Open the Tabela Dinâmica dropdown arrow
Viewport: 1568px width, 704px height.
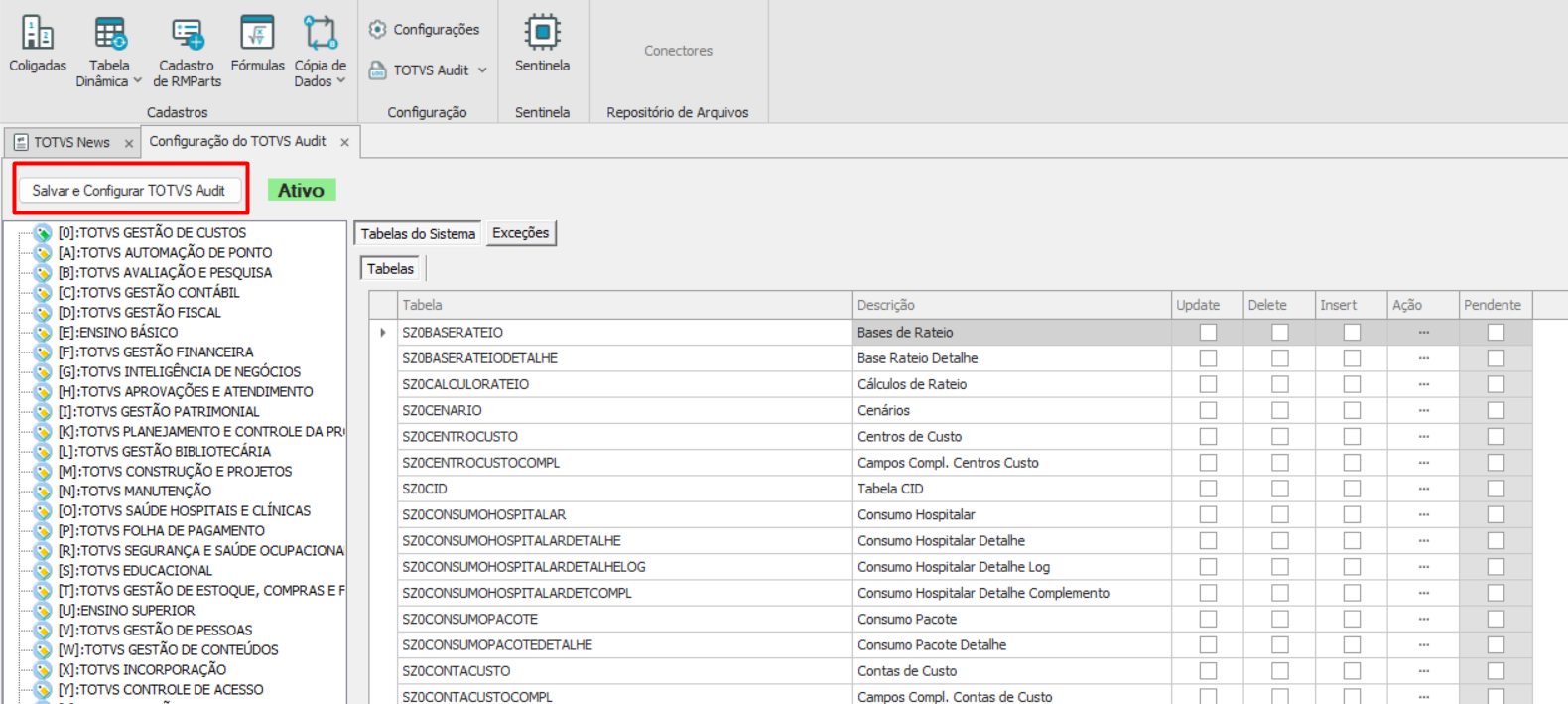pos(137,81)
